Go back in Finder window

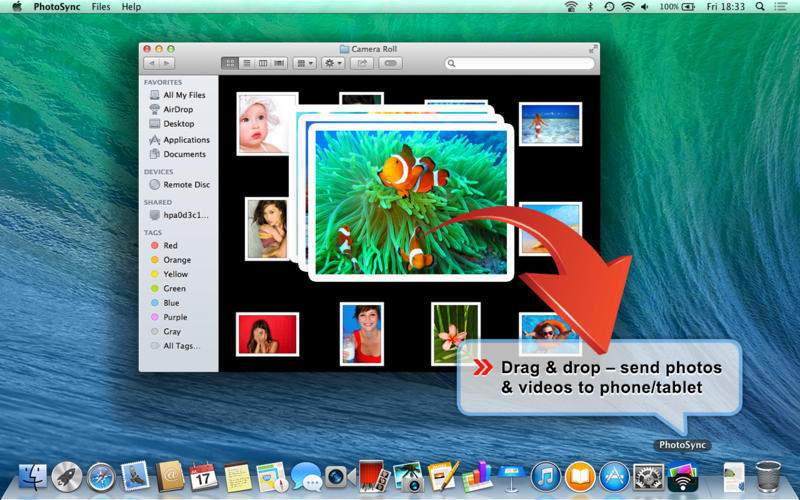pos(152,63)
